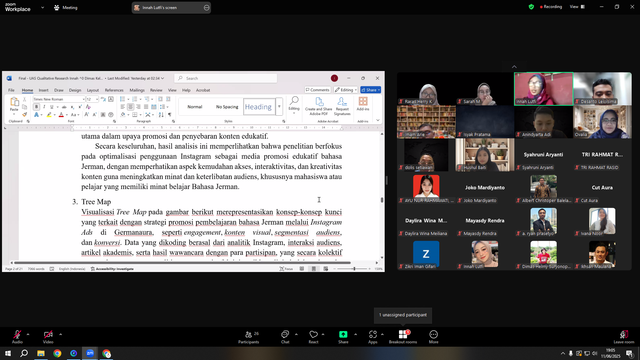This screenshot has height=360, width=640.
Task: Click the Sort icon in Paragraph group
Action: 161,115
